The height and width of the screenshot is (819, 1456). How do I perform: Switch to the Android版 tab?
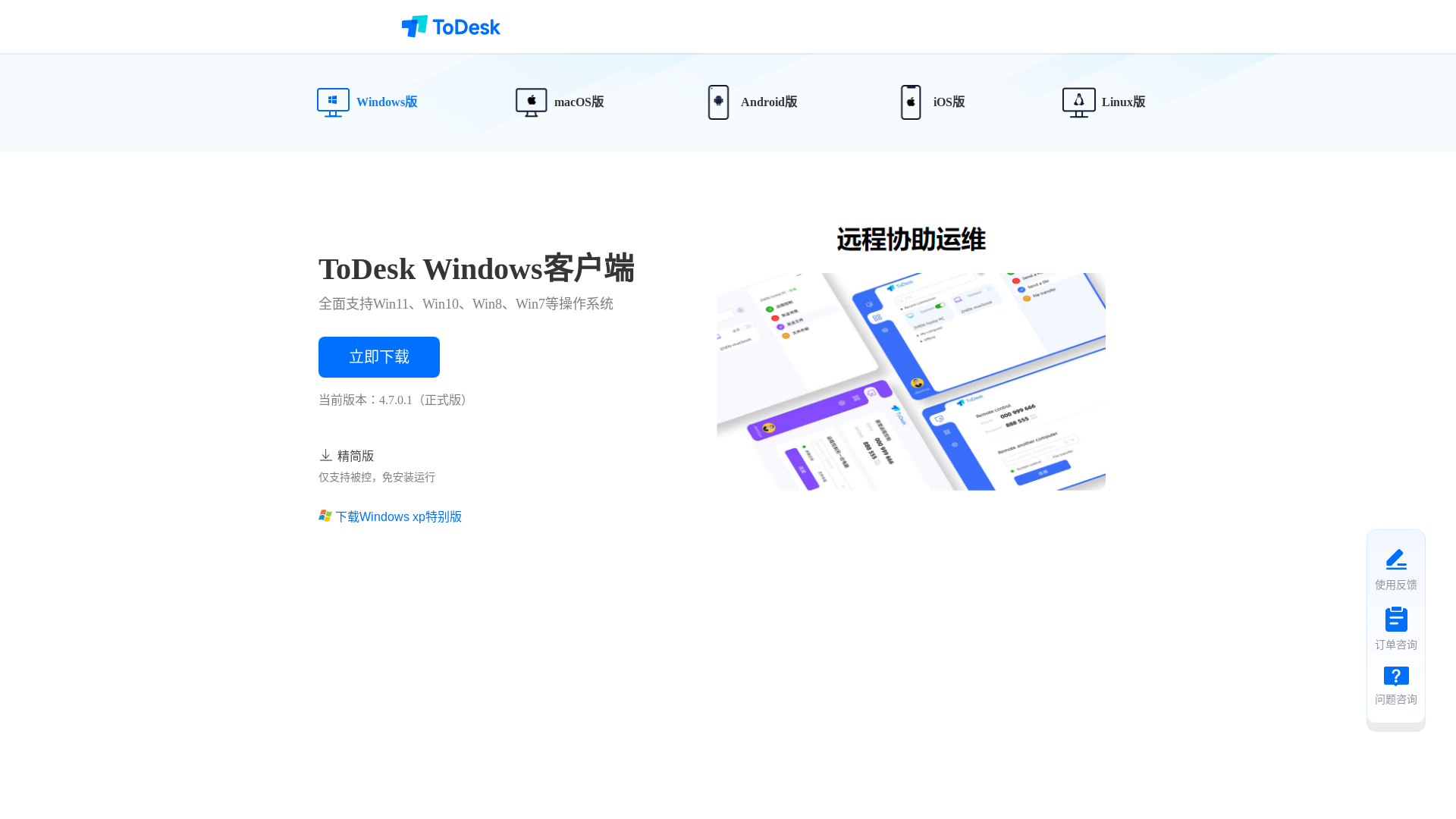pos(752,102)
